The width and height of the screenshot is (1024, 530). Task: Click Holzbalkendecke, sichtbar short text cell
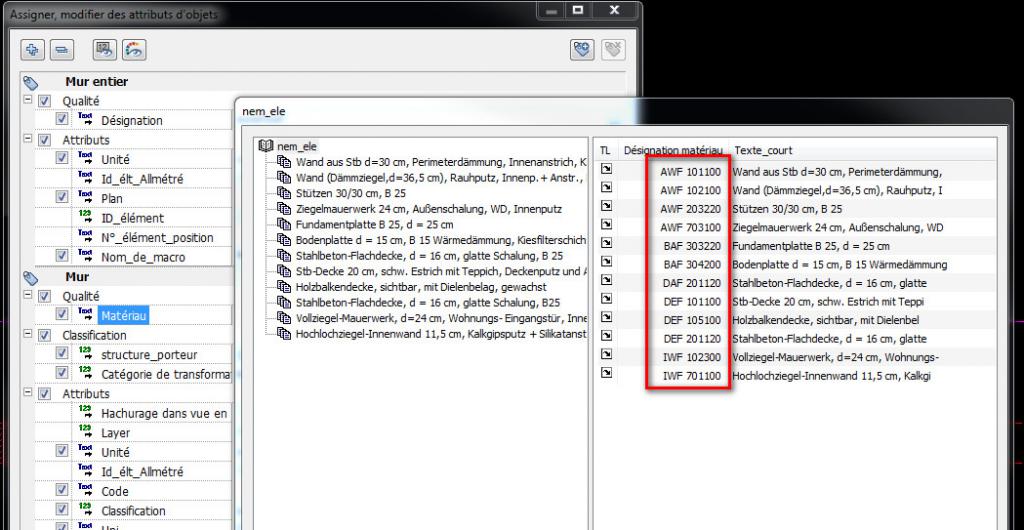[x=826, y=320]
